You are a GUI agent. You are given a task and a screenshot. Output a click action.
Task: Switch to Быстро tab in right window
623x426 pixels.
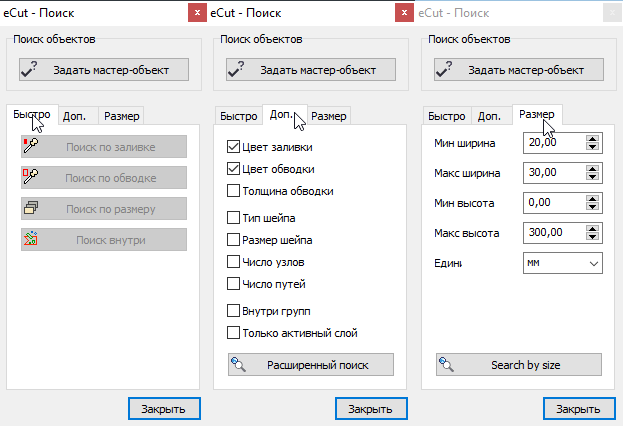point(447,116)
